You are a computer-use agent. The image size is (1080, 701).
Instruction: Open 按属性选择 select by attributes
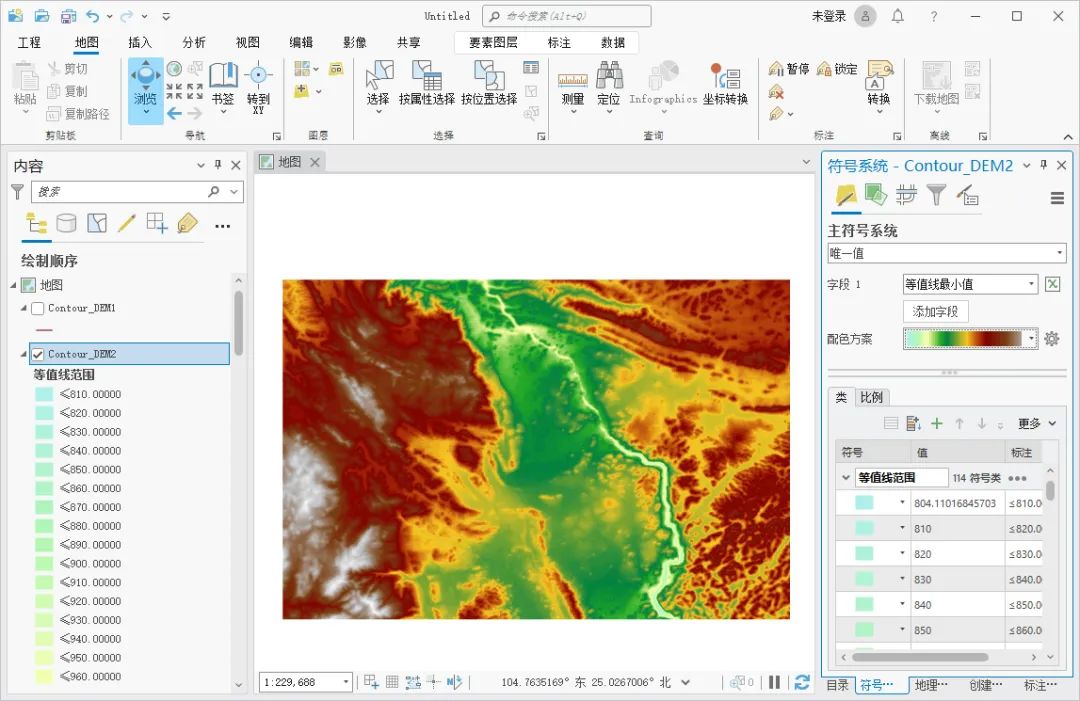[x=426, y=83]
